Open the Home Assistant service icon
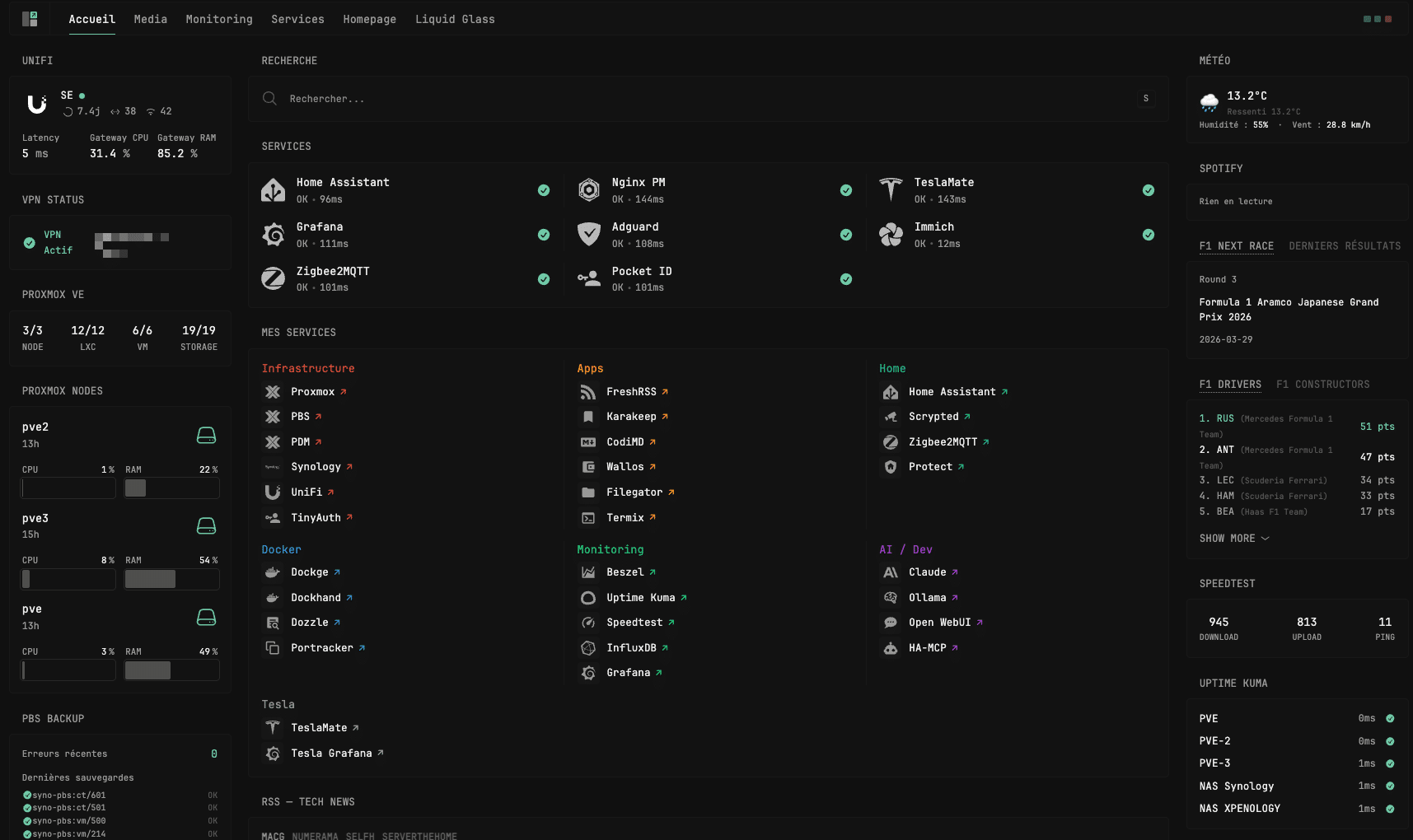Viewport: 1413px width, 840px height. (273, 189)
